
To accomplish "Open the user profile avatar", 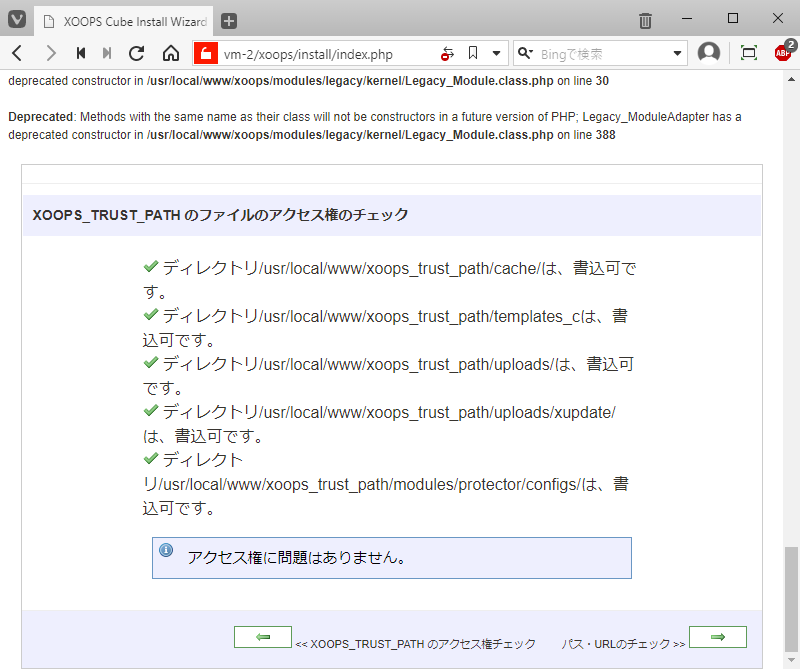I will [709, 53].
